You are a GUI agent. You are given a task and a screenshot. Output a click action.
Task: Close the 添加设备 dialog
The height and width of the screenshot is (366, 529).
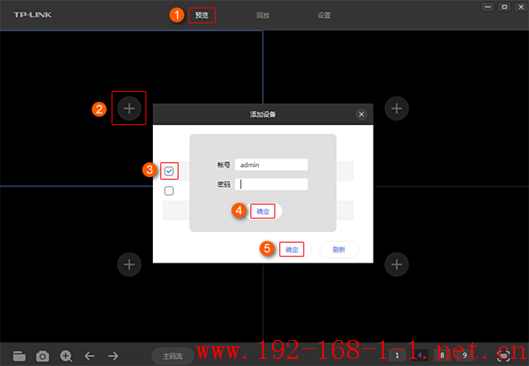pos(361,114)
